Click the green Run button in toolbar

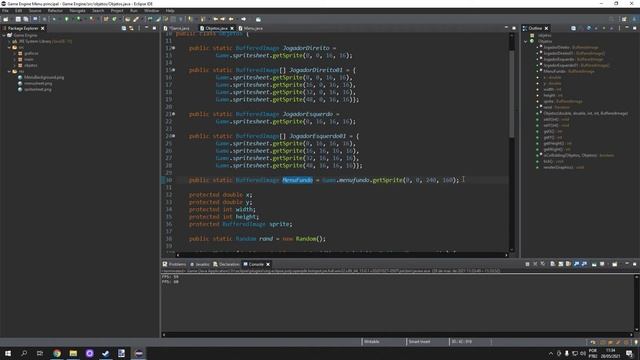(67, 19)
